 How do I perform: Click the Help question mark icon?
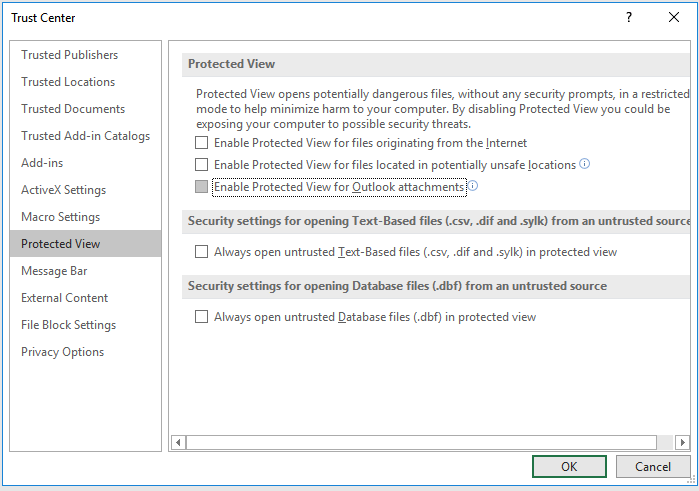pos(629,17)
